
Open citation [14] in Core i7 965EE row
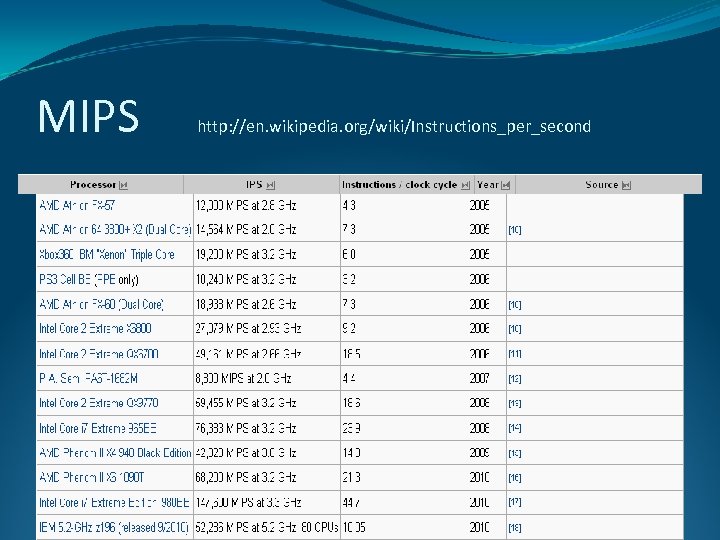pos(515,428)
